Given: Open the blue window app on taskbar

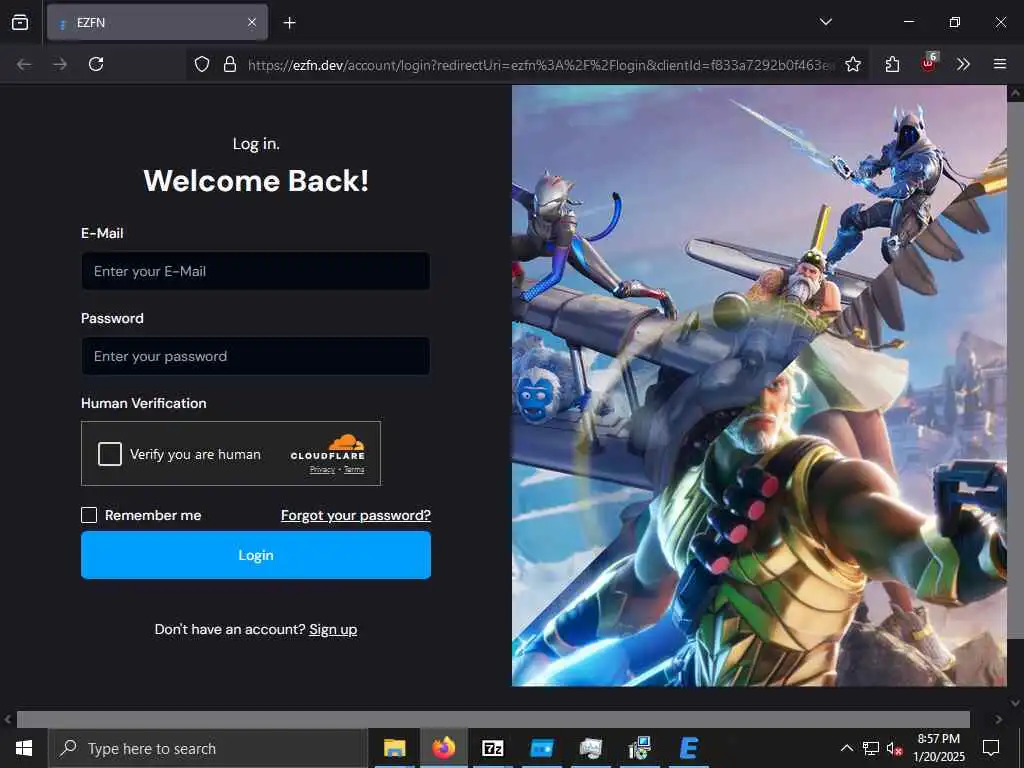Looking at the screenshot, I should tap(541, 748).
